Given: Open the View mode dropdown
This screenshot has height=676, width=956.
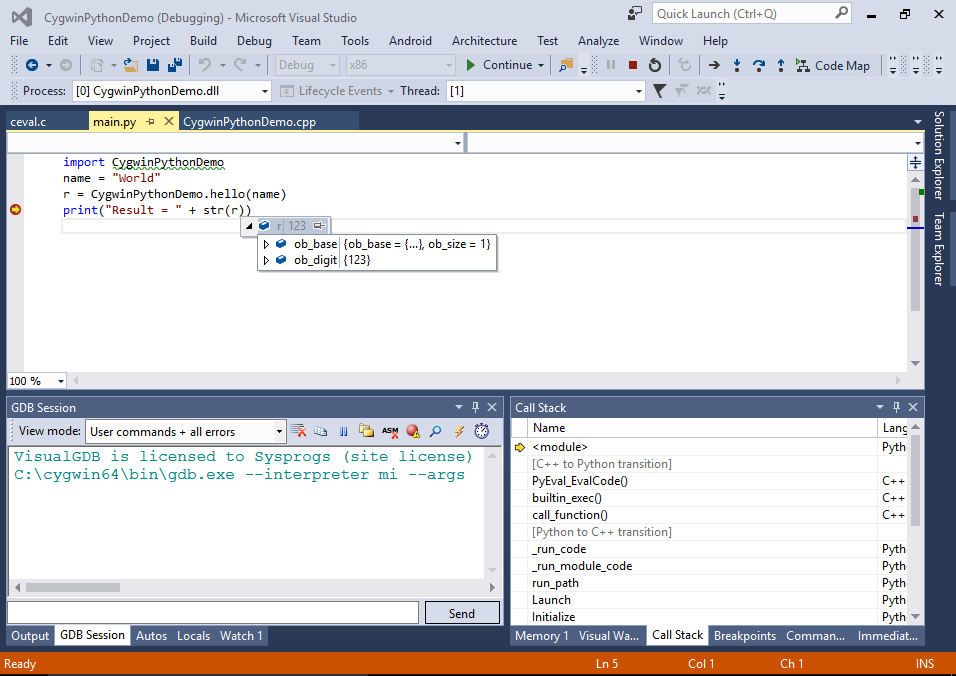Looking at the screenshot, I should tap(279, 432).
